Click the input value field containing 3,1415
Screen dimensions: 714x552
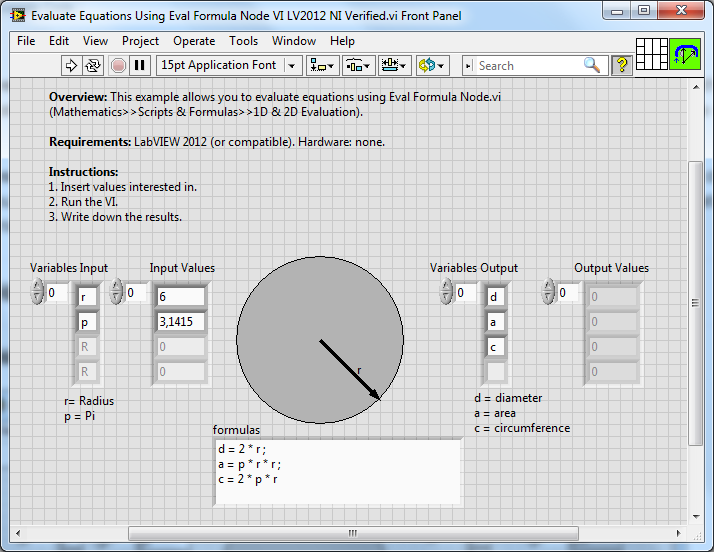click(181, 322)
